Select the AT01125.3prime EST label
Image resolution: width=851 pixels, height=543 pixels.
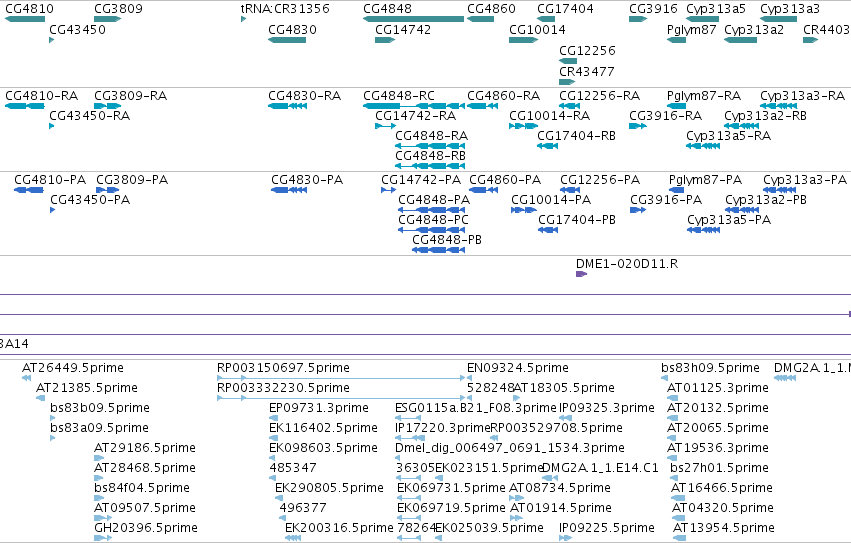[x=717, y=388]
